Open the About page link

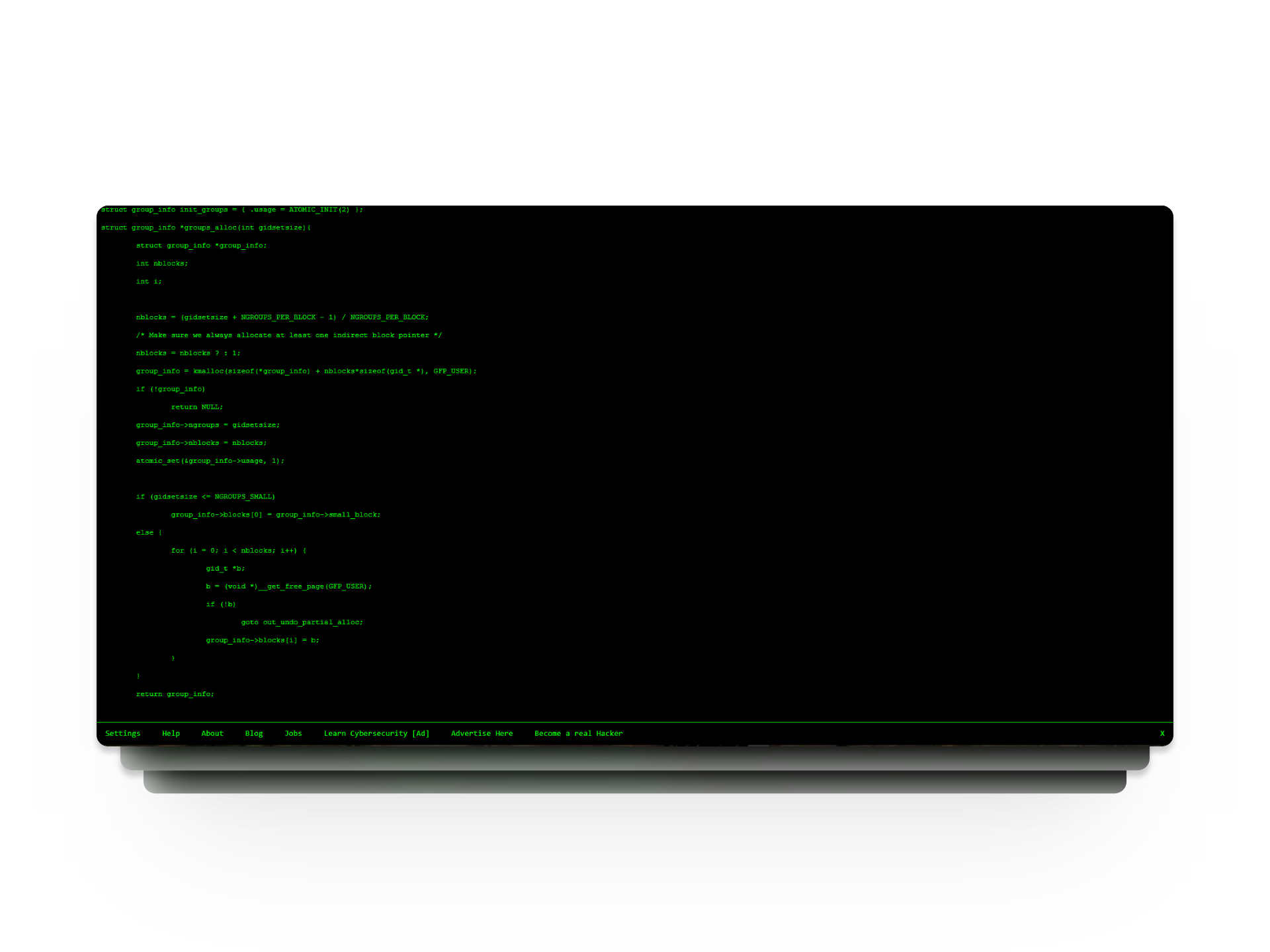[x=212, y=733]
